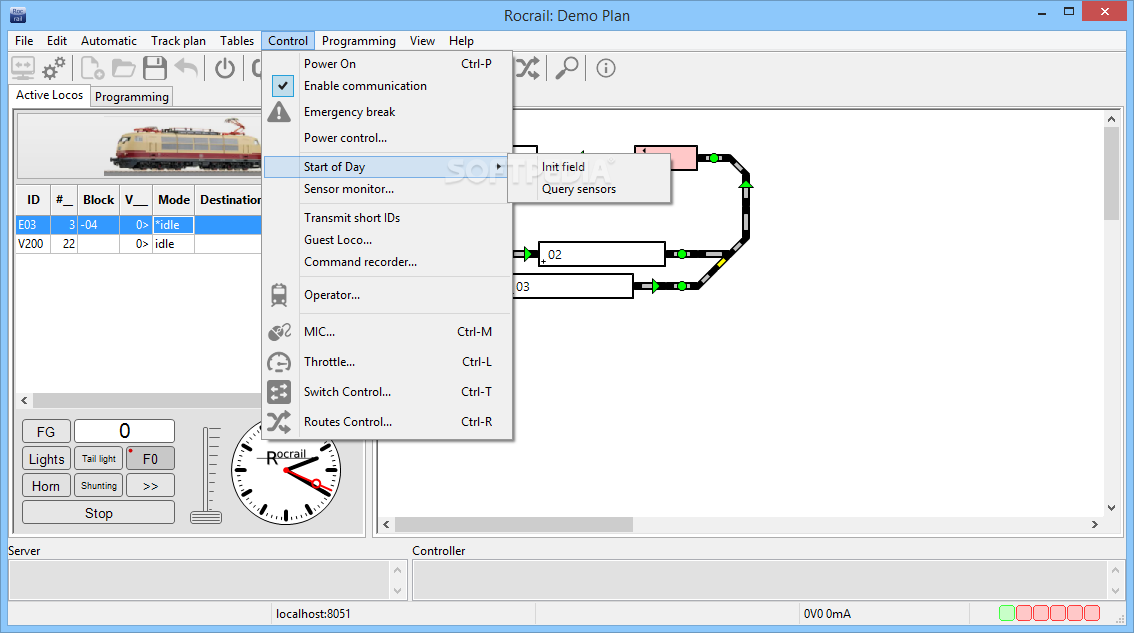Open the File menu
The image size is (1134, 633).
point(24,41)
